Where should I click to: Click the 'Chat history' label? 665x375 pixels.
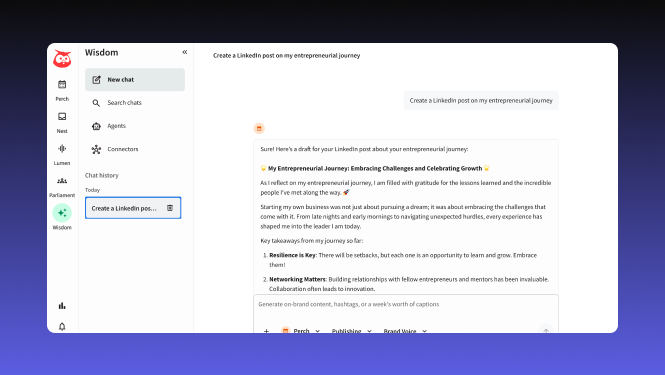click(x=102, y=175)
